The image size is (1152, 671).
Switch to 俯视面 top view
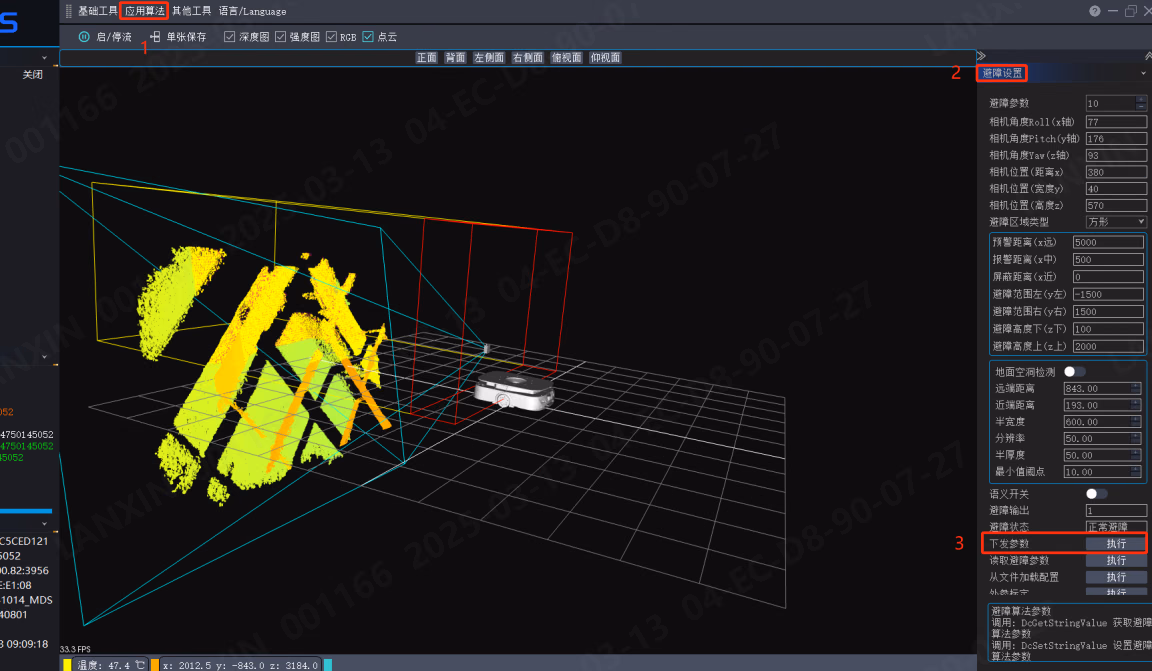[566, 57]
